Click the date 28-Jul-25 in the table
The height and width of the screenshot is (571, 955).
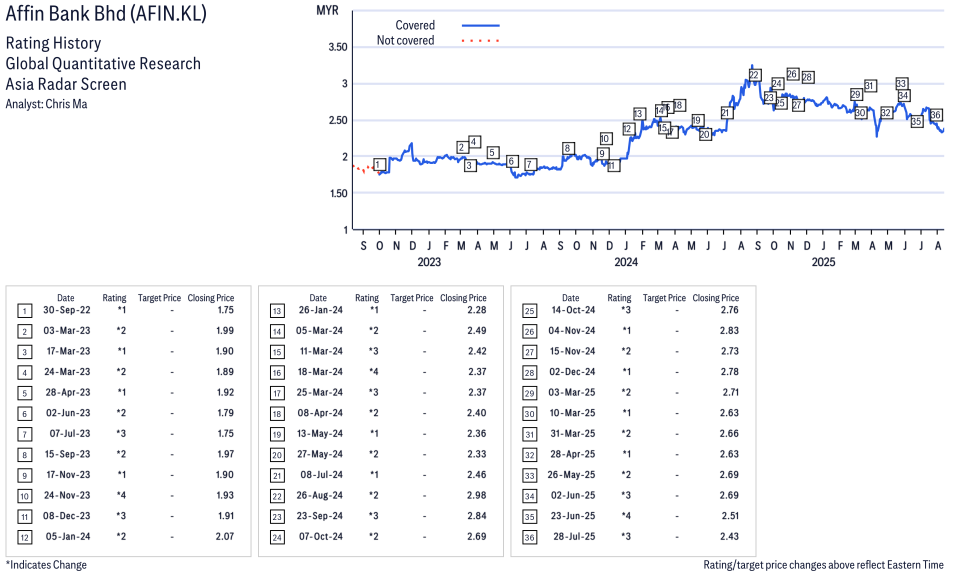tap(574, 536)
